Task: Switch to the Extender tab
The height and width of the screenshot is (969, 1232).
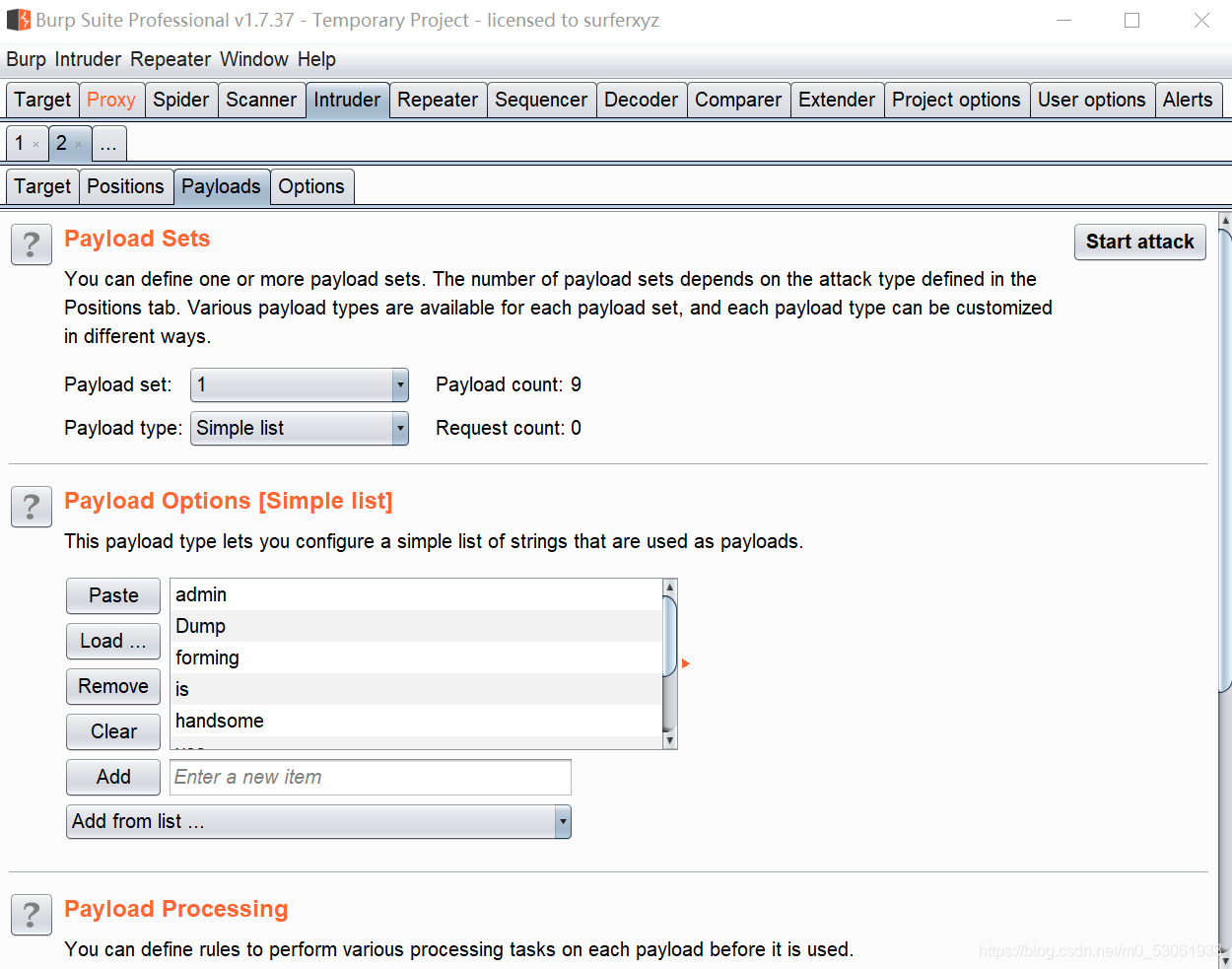Action: [x=837, y=100]
